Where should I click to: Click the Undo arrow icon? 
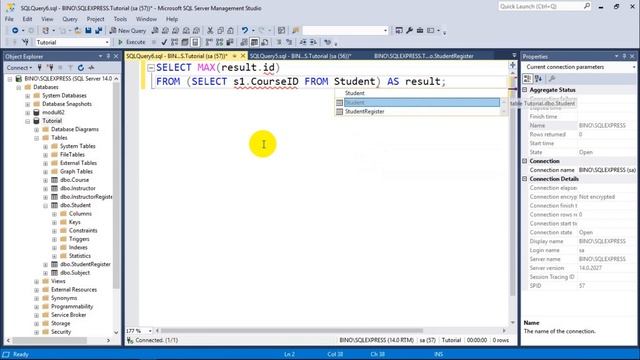244,31
